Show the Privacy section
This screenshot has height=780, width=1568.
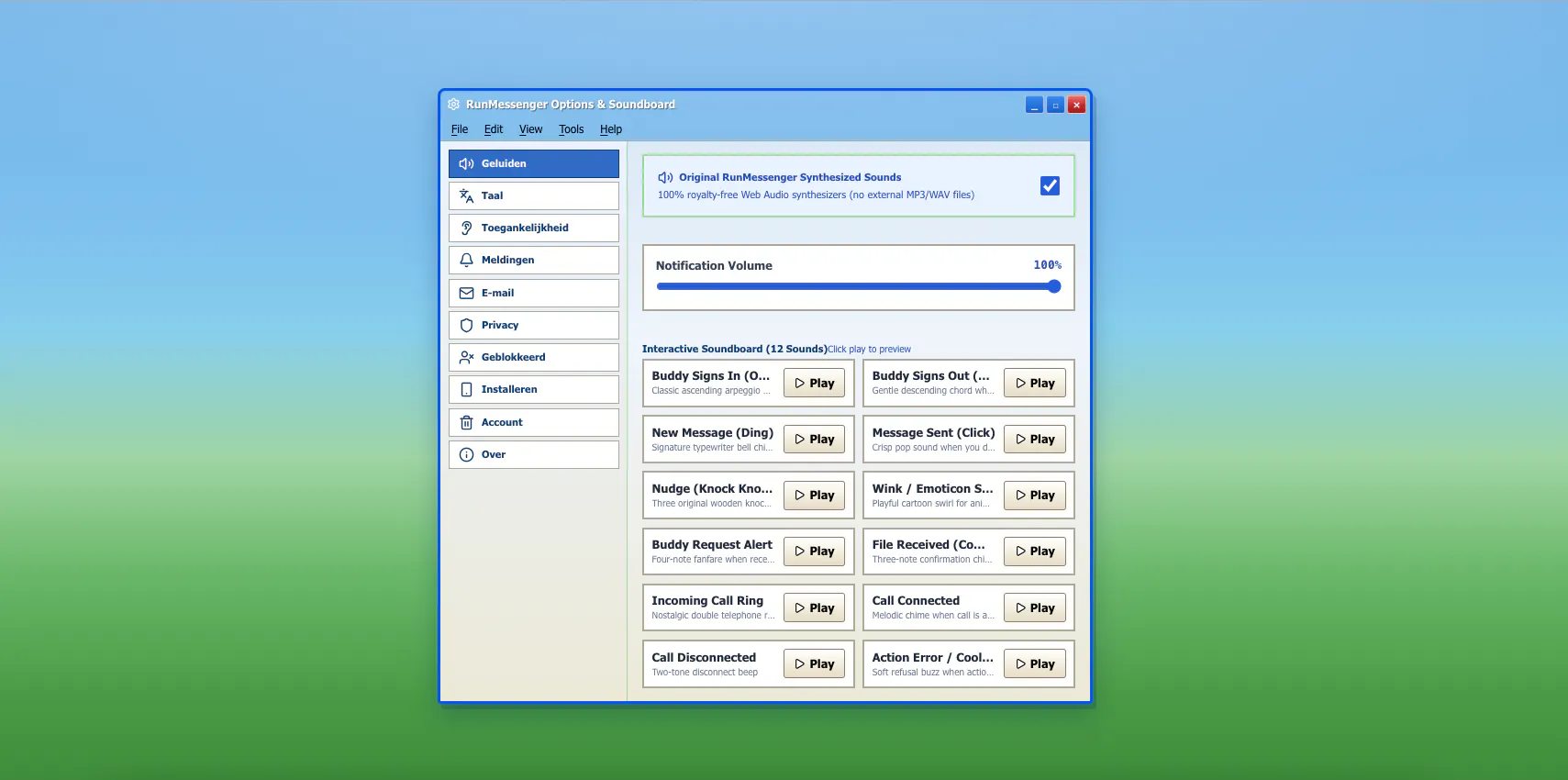pyautogui.click(x=534, y=325)
